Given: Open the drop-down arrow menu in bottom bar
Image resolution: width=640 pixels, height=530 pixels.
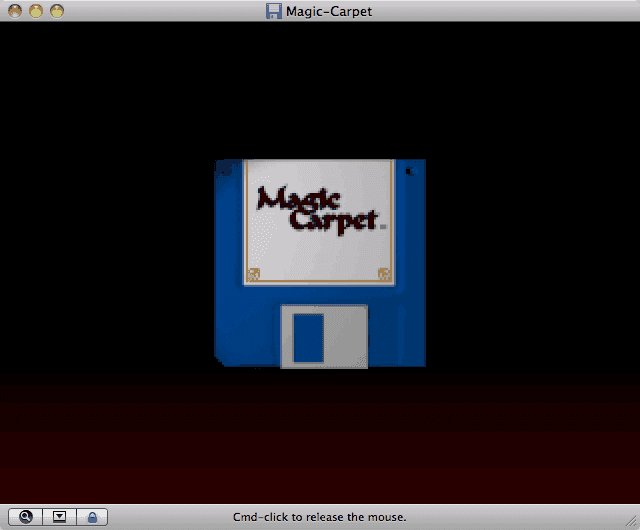Looking at the screenshot, I should click(x=59, y=517).
